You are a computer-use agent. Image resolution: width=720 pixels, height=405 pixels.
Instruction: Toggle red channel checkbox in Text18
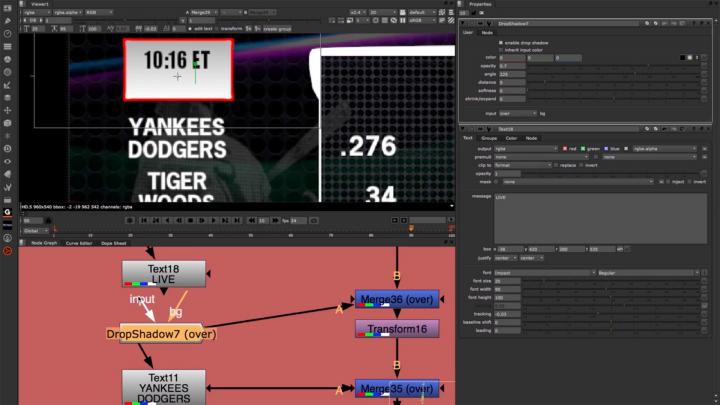[565, 149]
